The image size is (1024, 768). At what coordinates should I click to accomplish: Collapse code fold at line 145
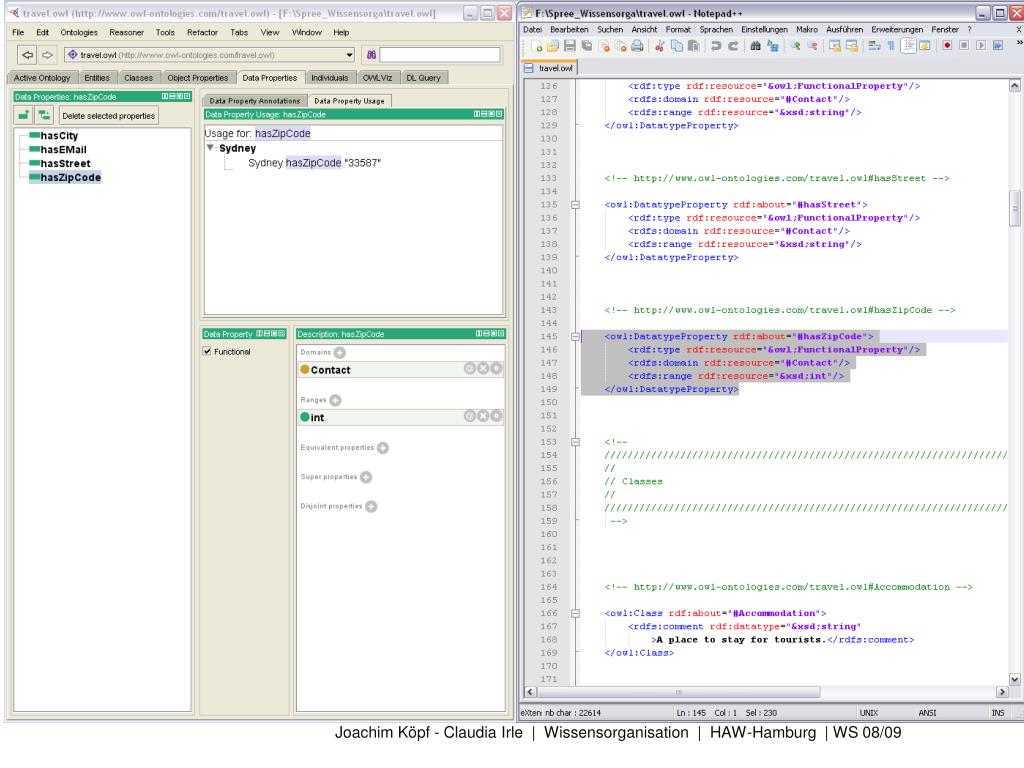pos(575,338)
